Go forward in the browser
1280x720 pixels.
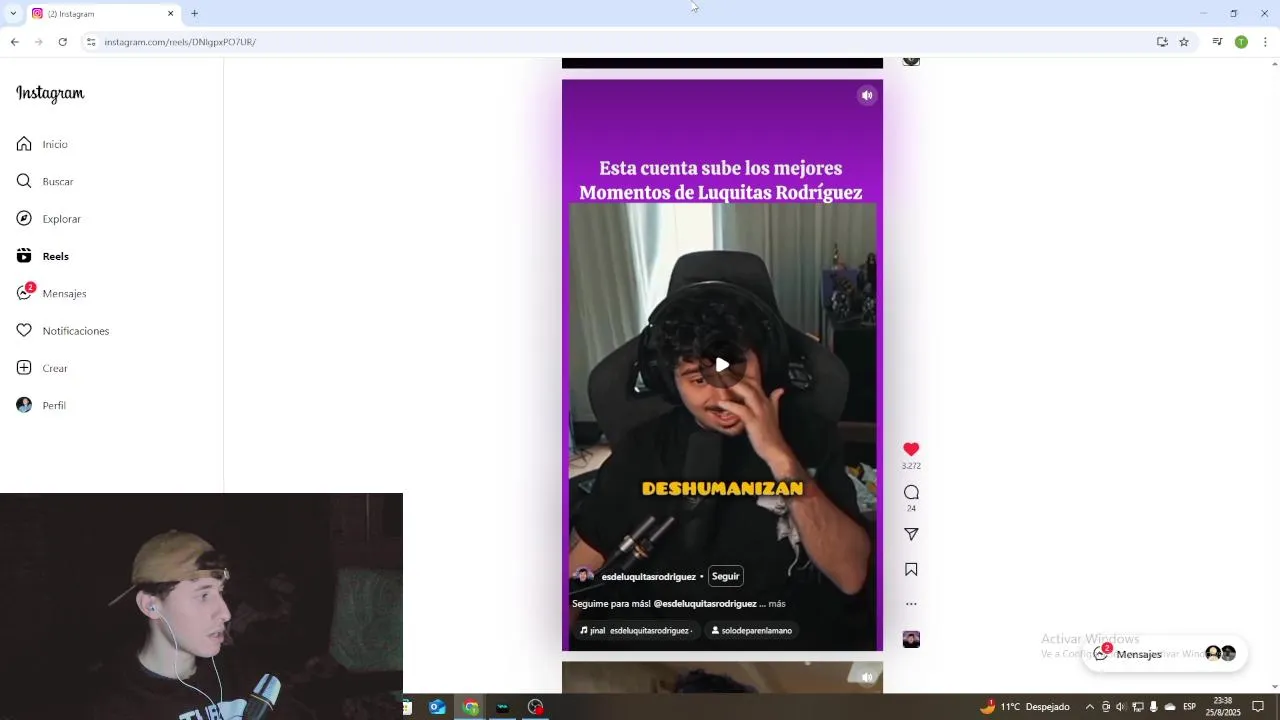[38, 42]
